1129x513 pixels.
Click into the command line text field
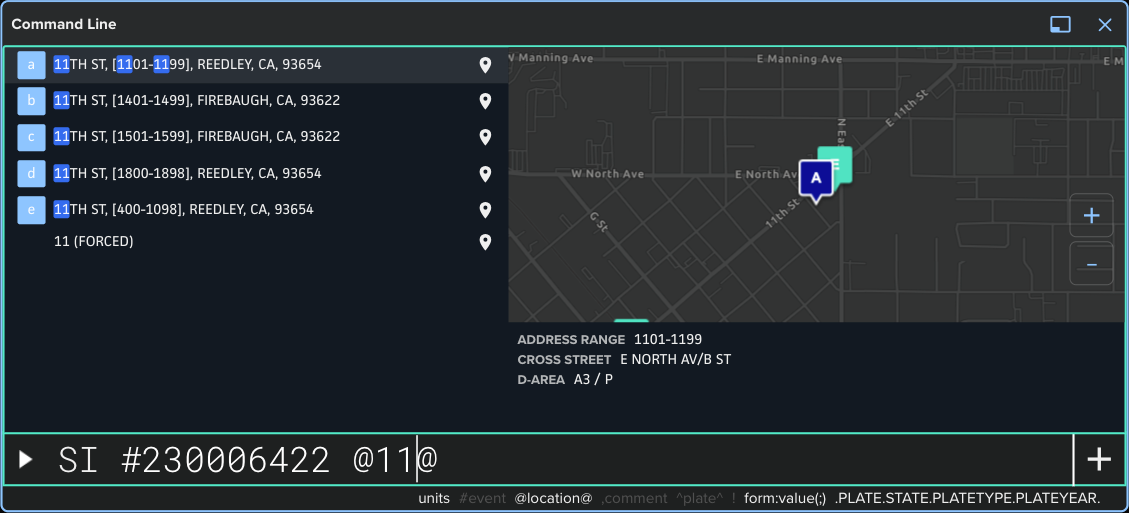click(x=700, y=460)
